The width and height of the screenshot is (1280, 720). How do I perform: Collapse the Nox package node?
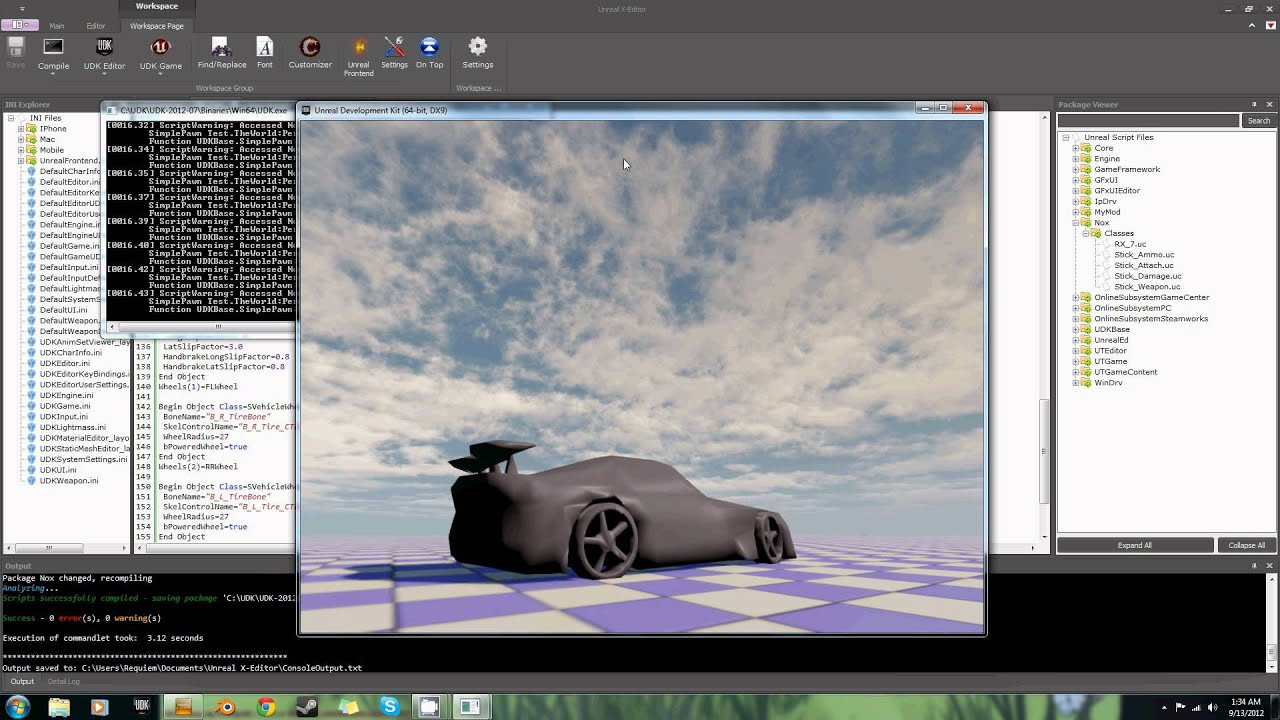1076,223
